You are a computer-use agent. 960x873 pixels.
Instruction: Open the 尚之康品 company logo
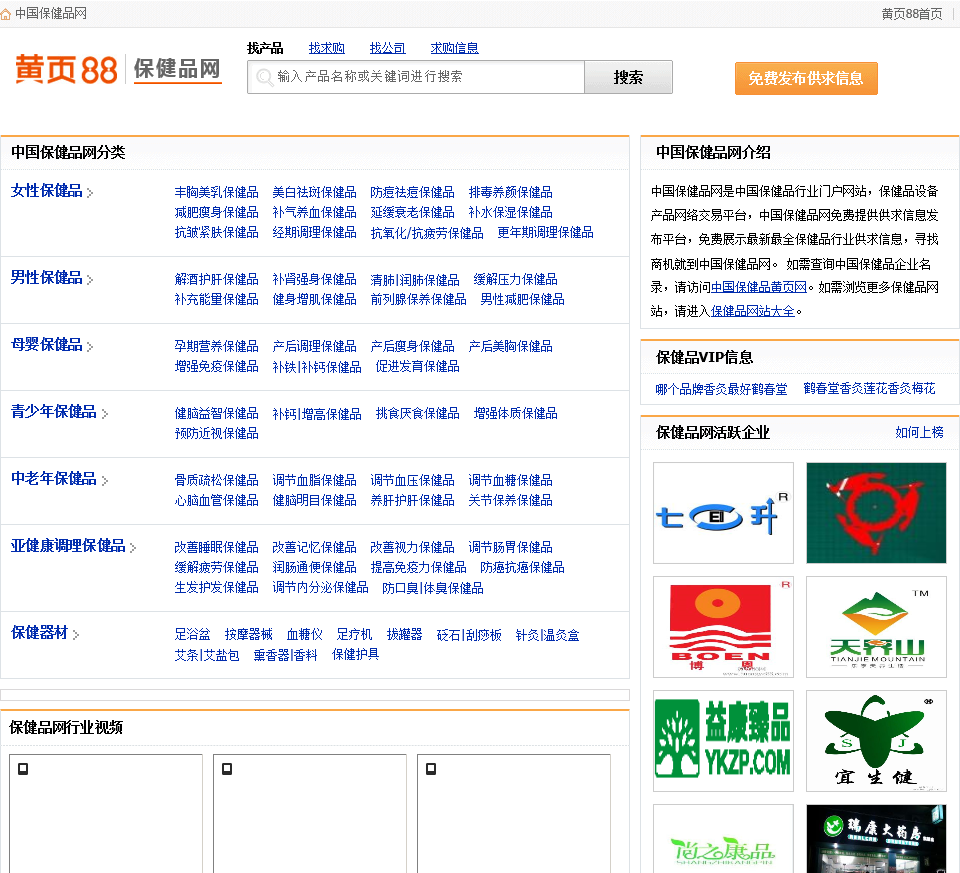(x=723, y=839)
